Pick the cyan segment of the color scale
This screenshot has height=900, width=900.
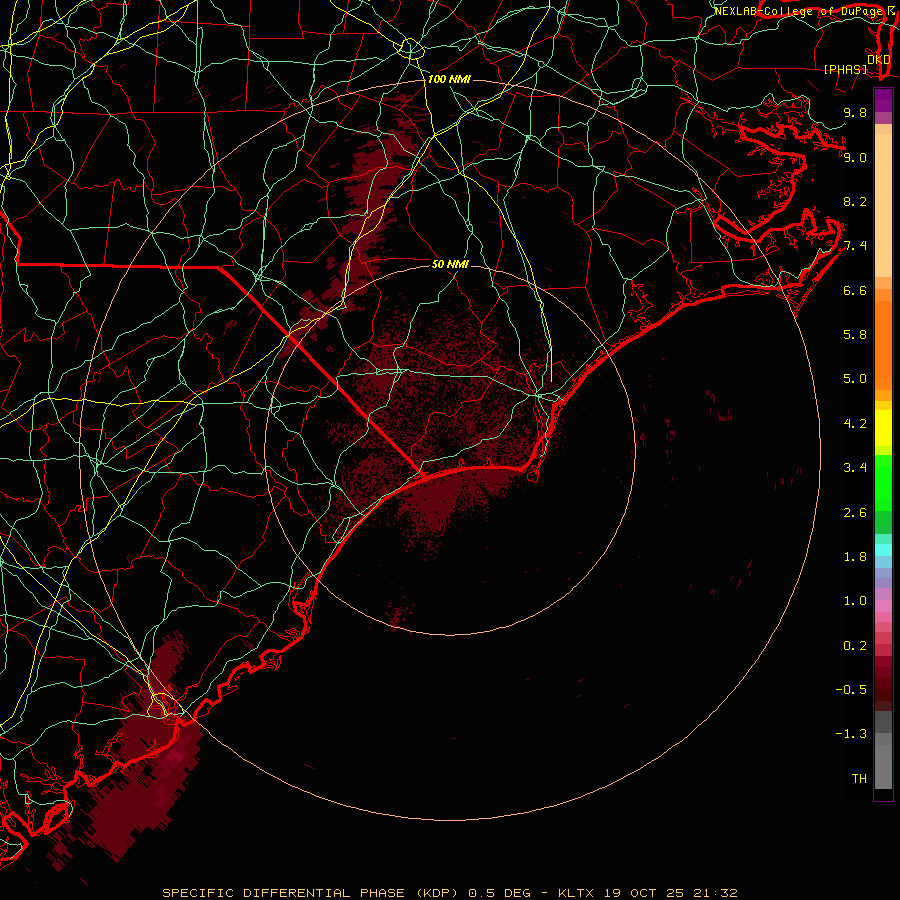tap(883, 550)
